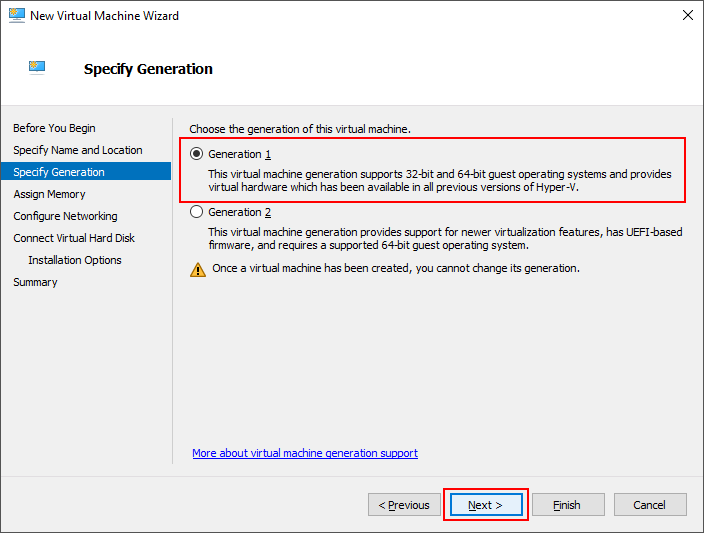The height and width of the screenshot is (533, 704).
Task: Open More about virtual machine generation support link
Action: click(305, 453)
